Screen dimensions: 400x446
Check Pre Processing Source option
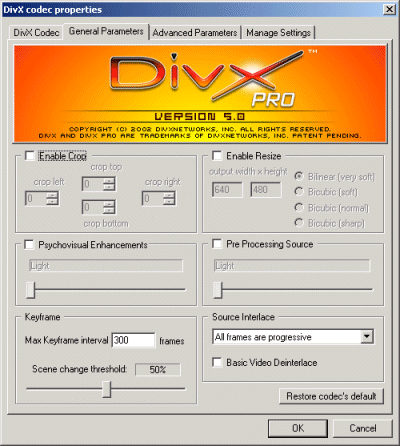click(217, 244)
